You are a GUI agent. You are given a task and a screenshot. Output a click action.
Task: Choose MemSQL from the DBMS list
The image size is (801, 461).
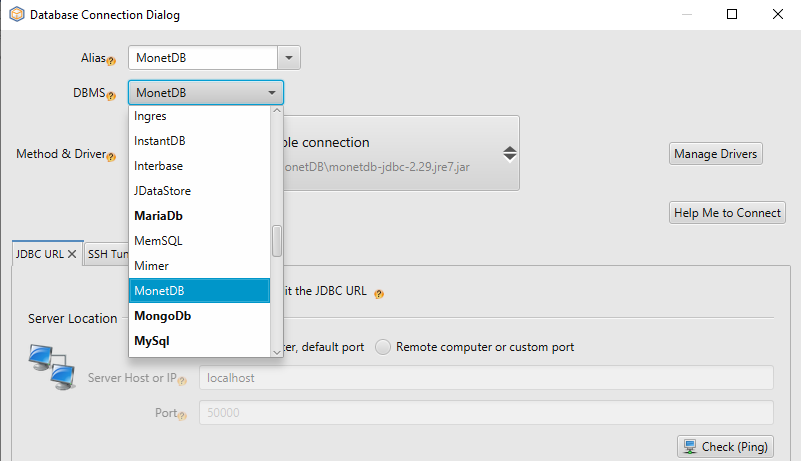click(199, 241)
